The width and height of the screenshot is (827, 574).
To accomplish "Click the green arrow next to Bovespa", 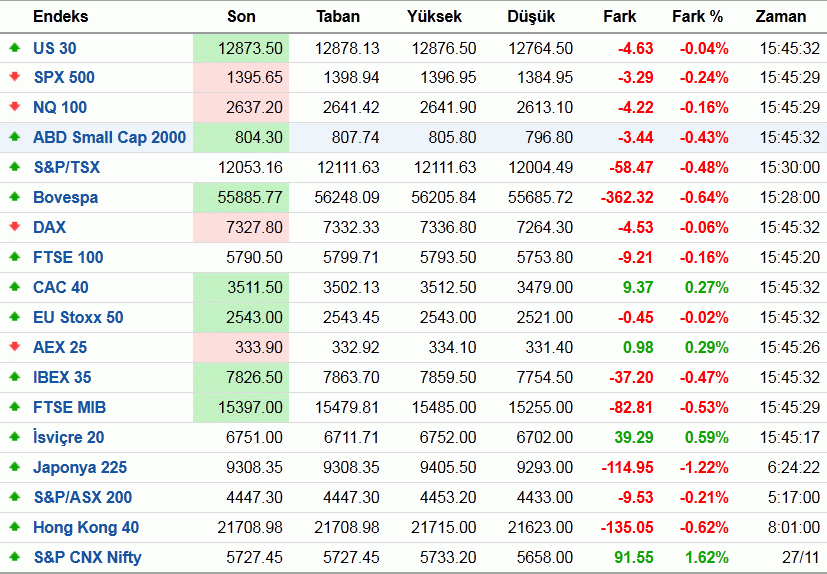I will 15,197.
